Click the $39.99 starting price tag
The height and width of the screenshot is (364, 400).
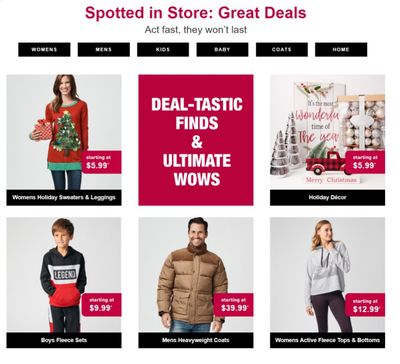pos(234,305)
